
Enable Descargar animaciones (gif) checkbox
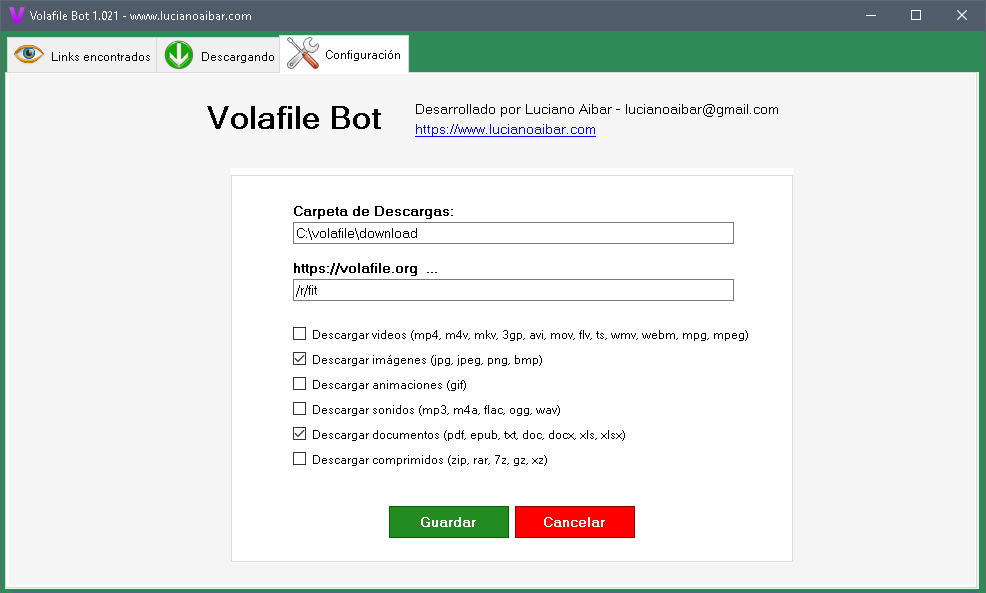pos(299,384)
